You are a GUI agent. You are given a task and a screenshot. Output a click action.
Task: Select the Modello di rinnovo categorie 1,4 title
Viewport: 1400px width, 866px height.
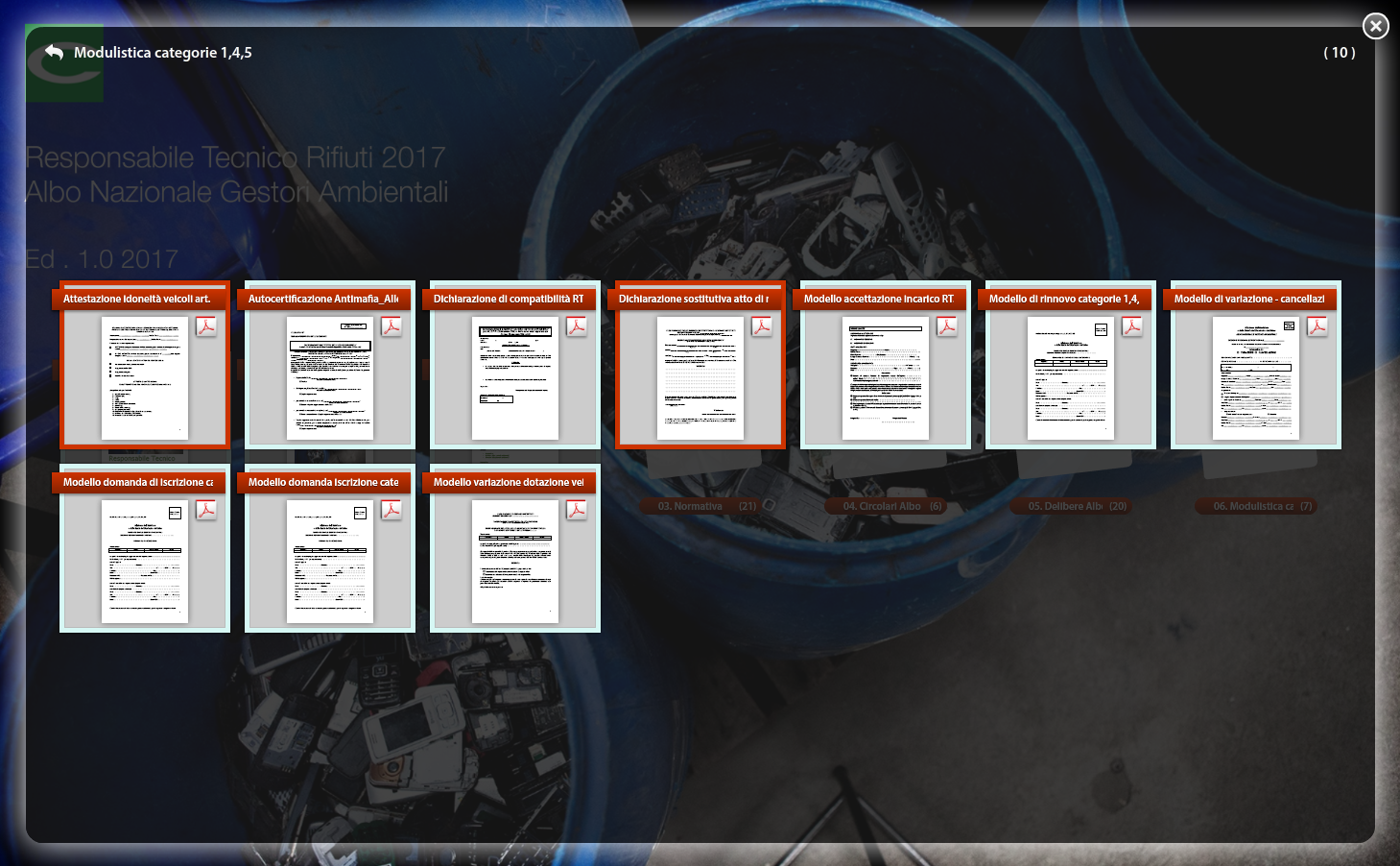click(1064, 299)
